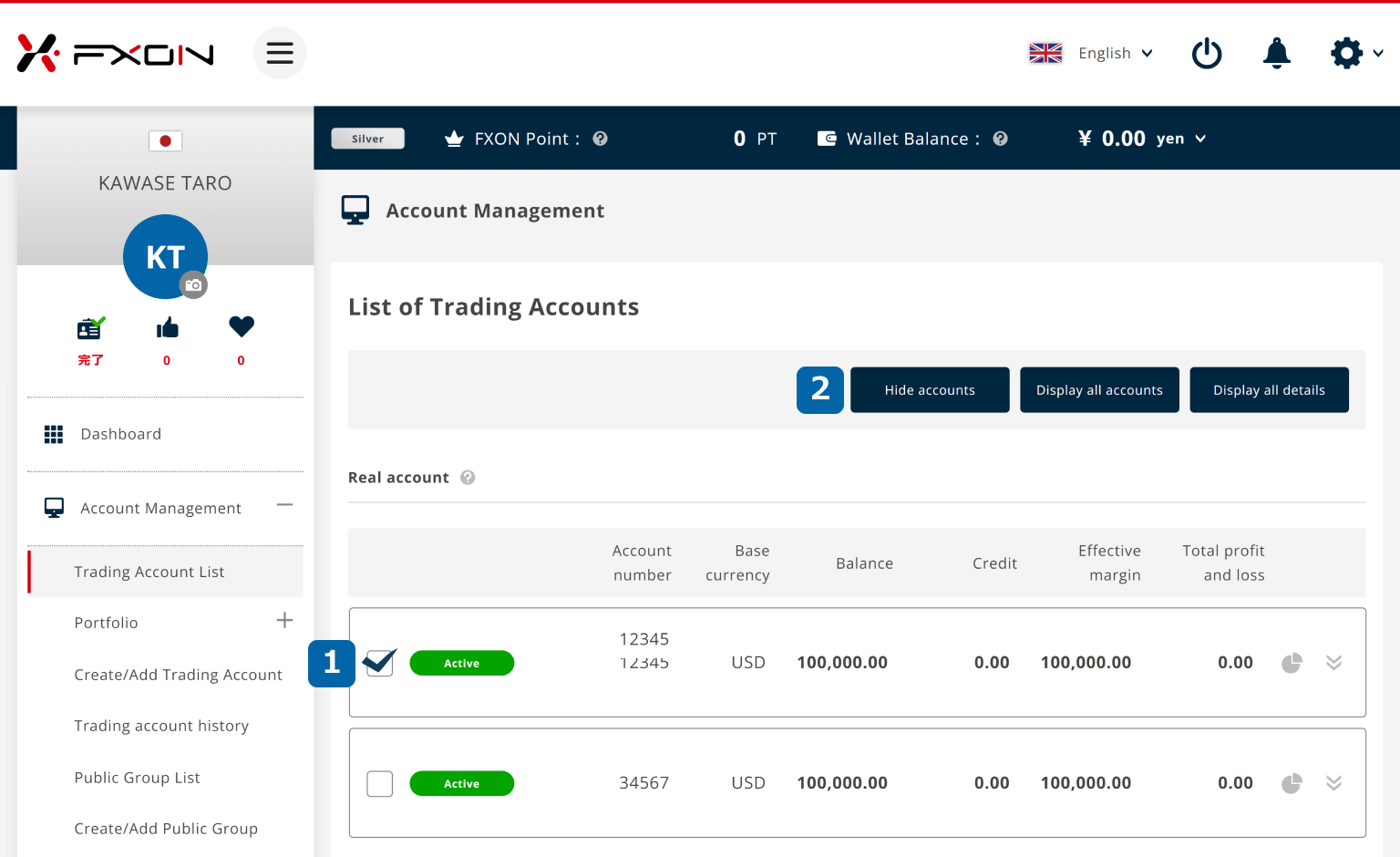Screen dimensions: 1400x857
Task: Click the Active badge for account 12345
Action: (462, 663)
